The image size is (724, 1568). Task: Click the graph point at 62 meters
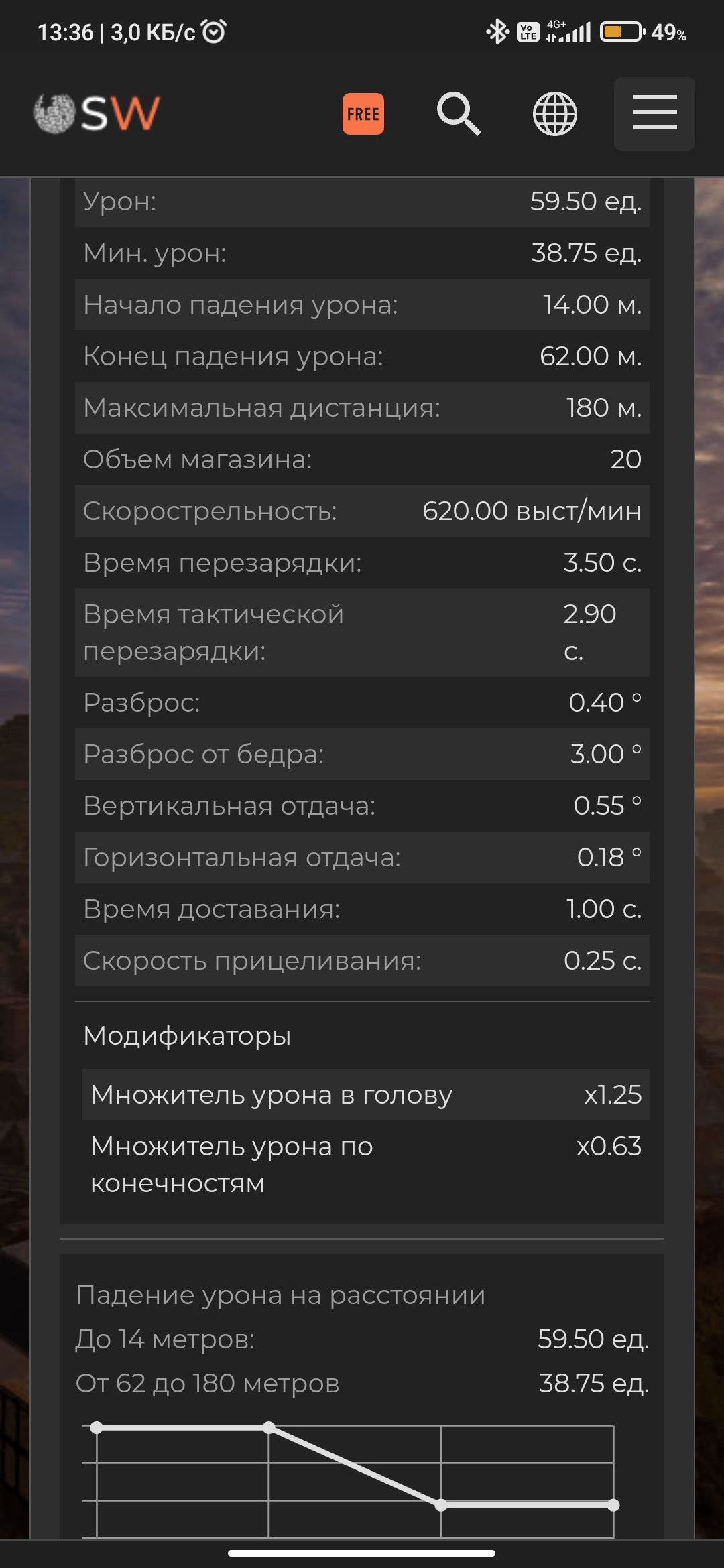pos(441,1505)
